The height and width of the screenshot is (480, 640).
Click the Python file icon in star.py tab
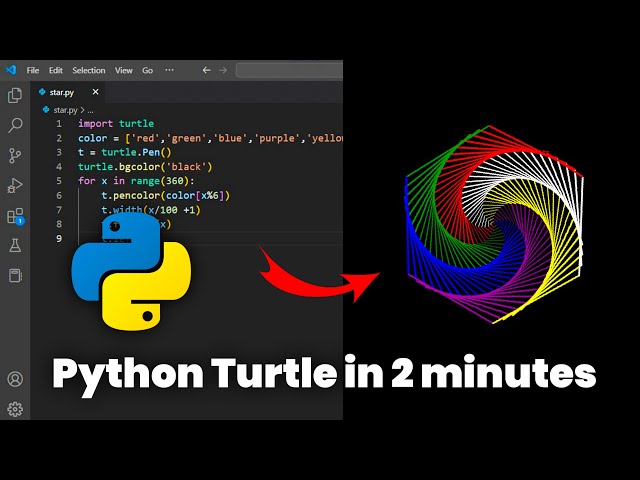pyautogui.click(x=42, y=92)
